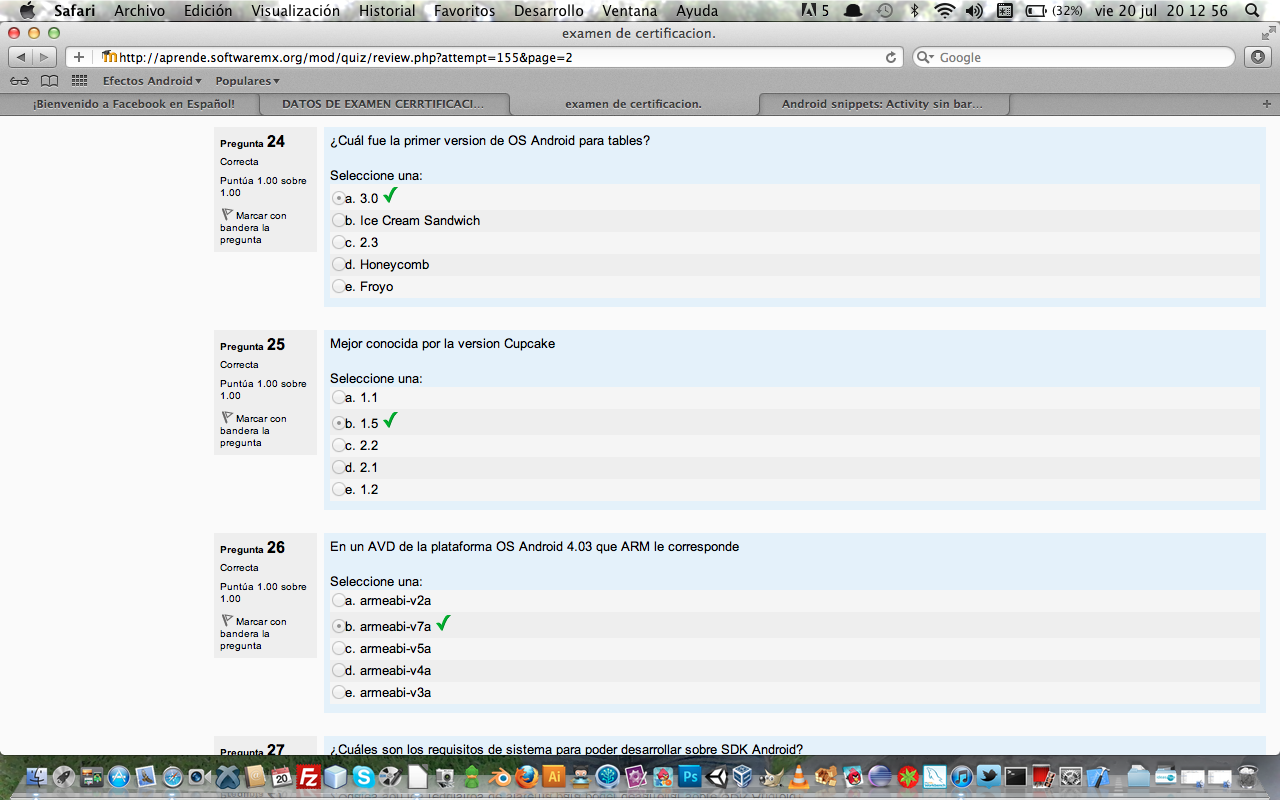1280x800 pixels.
Task: Select radio option d. armeabi-v4a
Action: (338, 670)
